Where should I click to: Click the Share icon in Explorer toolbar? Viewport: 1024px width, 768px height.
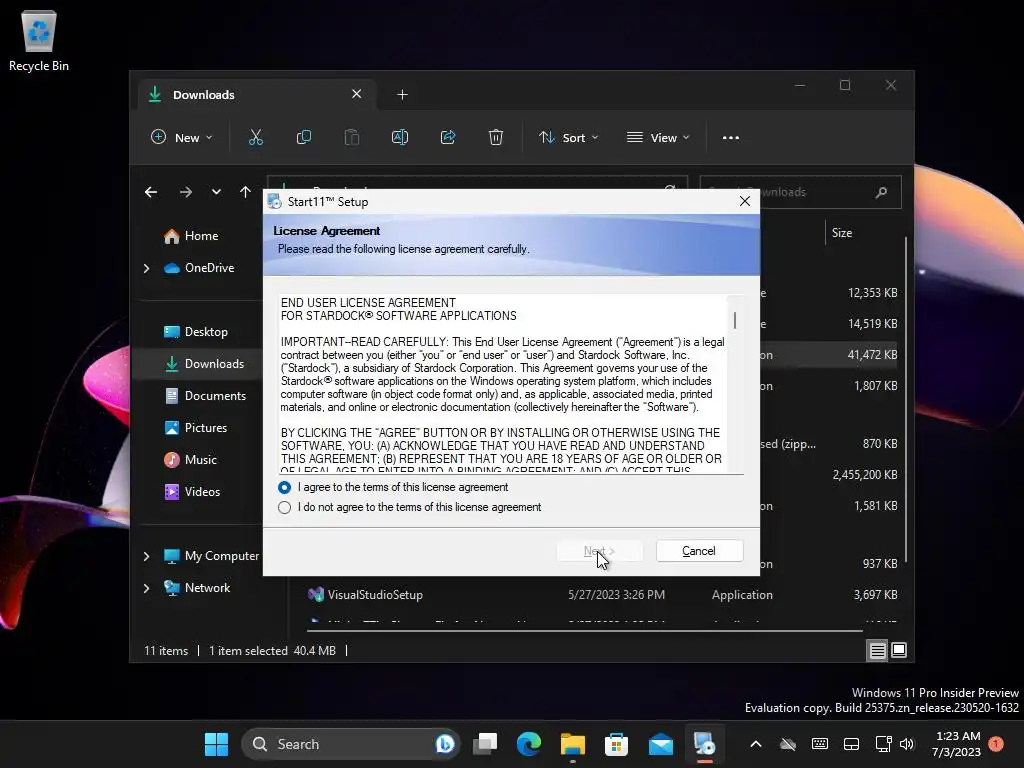[448, 138]
